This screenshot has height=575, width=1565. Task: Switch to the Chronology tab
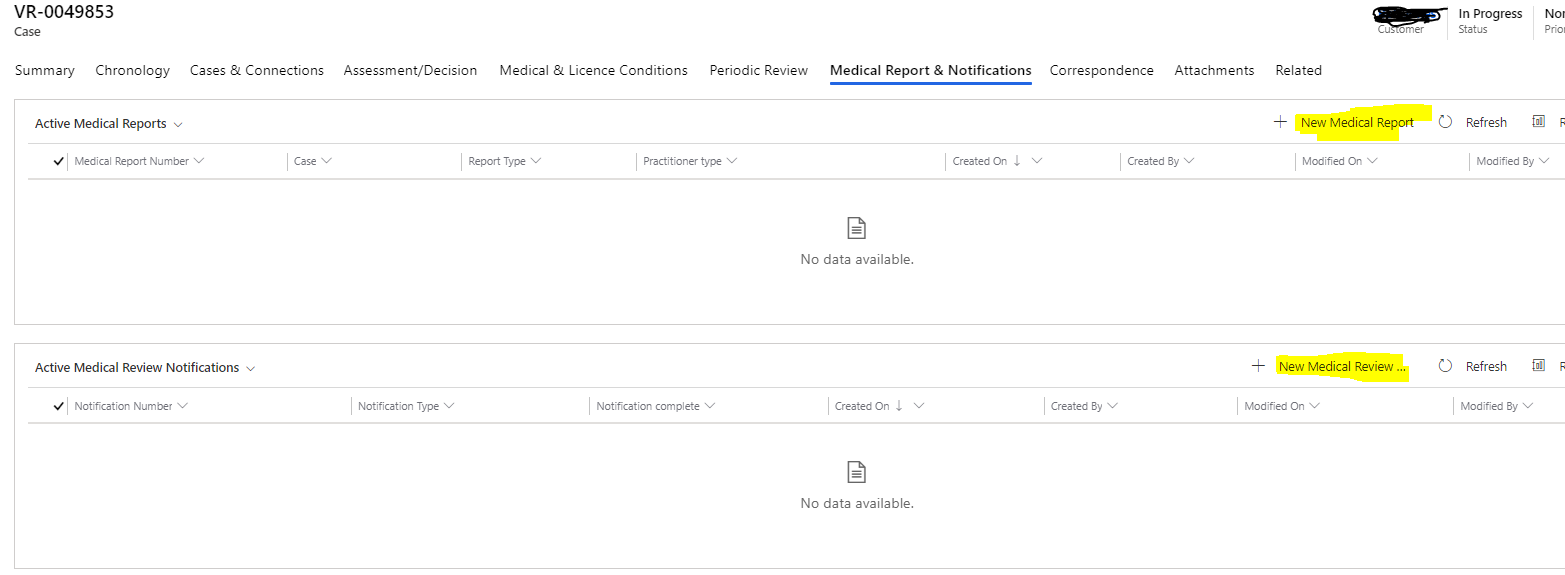[x=132, y=70]
